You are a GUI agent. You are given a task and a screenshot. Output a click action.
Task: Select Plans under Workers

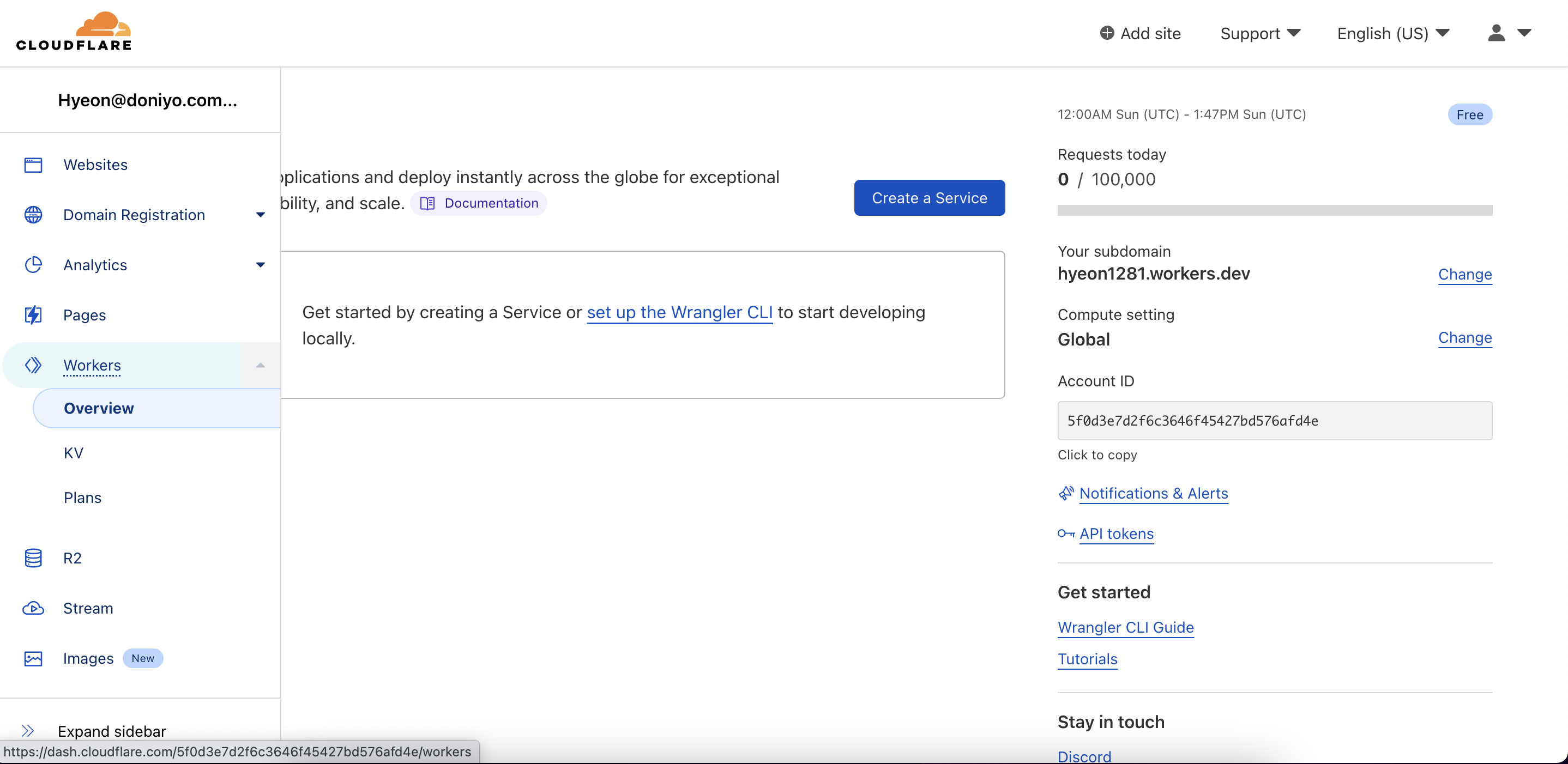coord(83,498)
